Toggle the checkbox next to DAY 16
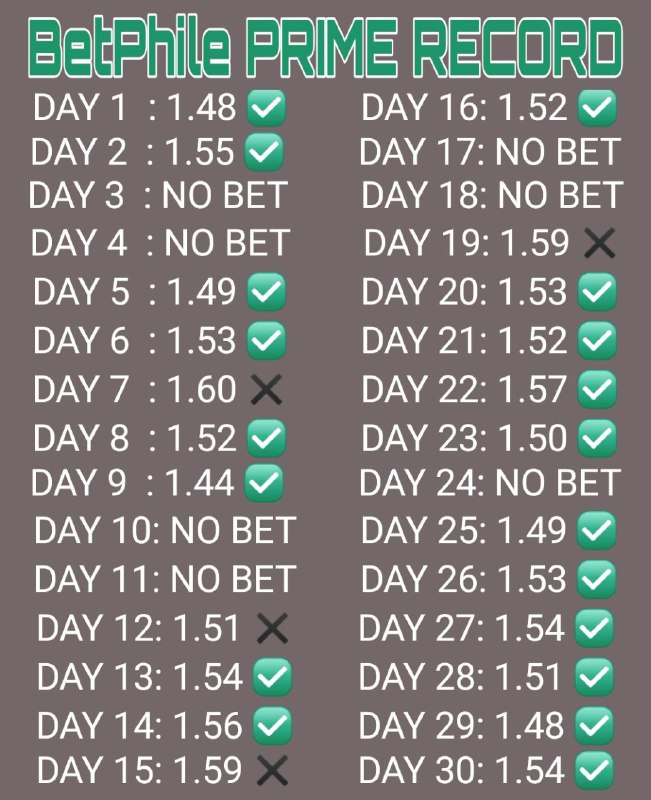This screenshot has width=651, height=800. 597,107
